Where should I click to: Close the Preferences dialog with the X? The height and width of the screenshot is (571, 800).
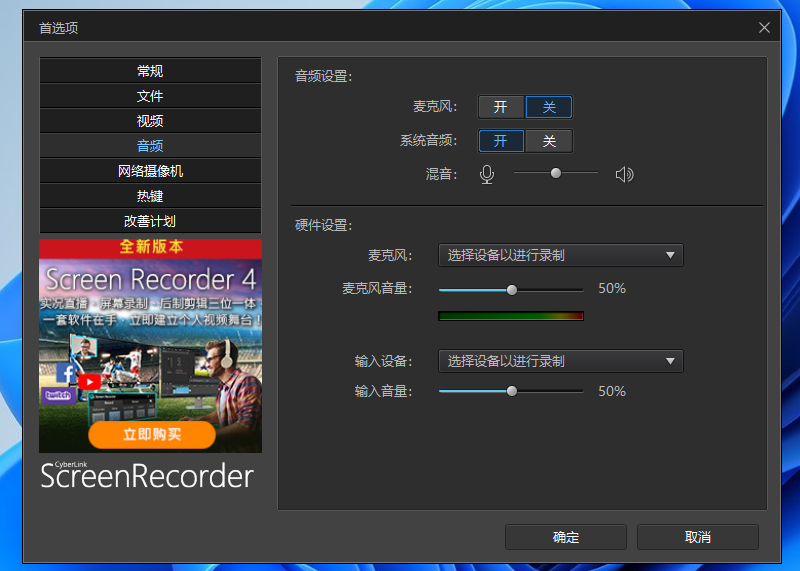764,28
